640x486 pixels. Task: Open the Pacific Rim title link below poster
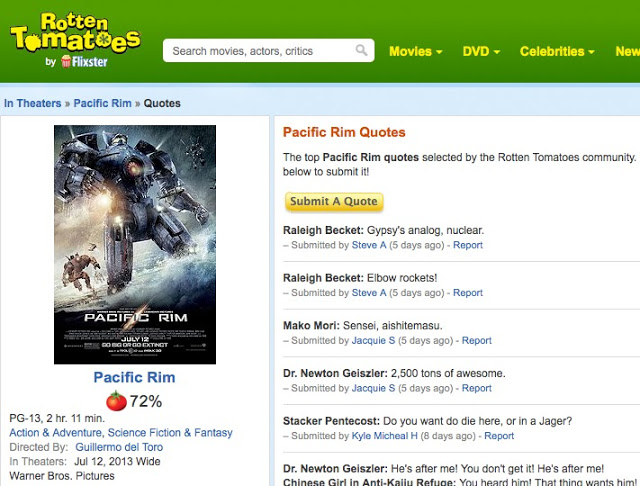tap(134, 377)
